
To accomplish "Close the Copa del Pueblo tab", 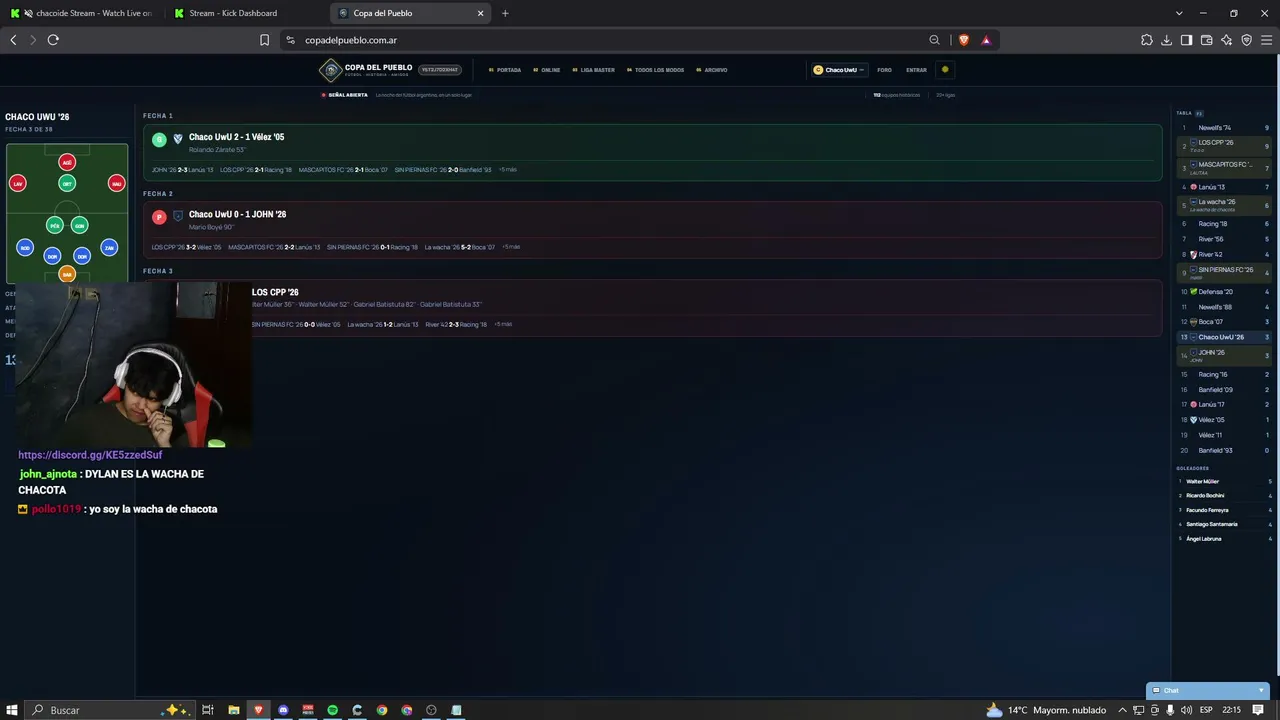I will (480, 13).
